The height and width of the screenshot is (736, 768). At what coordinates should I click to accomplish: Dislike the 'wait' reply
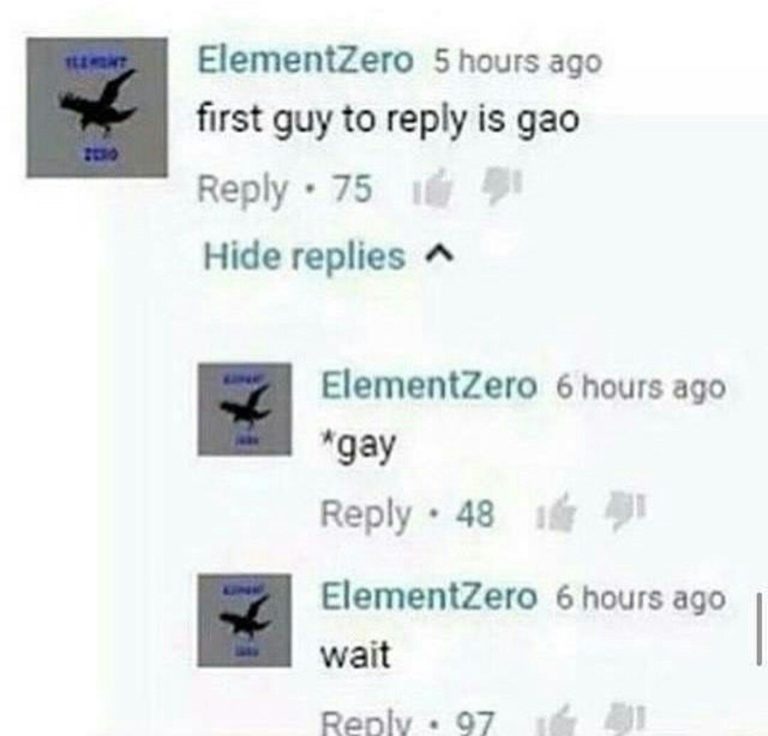pyautogui.click(x=625, y=720)
